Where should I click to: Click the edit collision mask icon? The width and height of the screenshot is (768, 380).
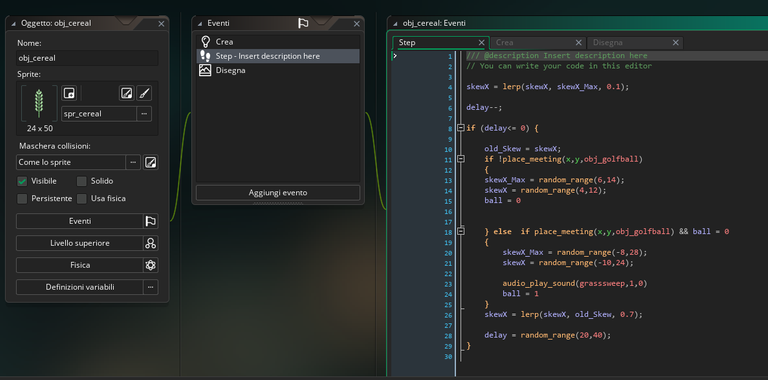click(x=150, y=162)
